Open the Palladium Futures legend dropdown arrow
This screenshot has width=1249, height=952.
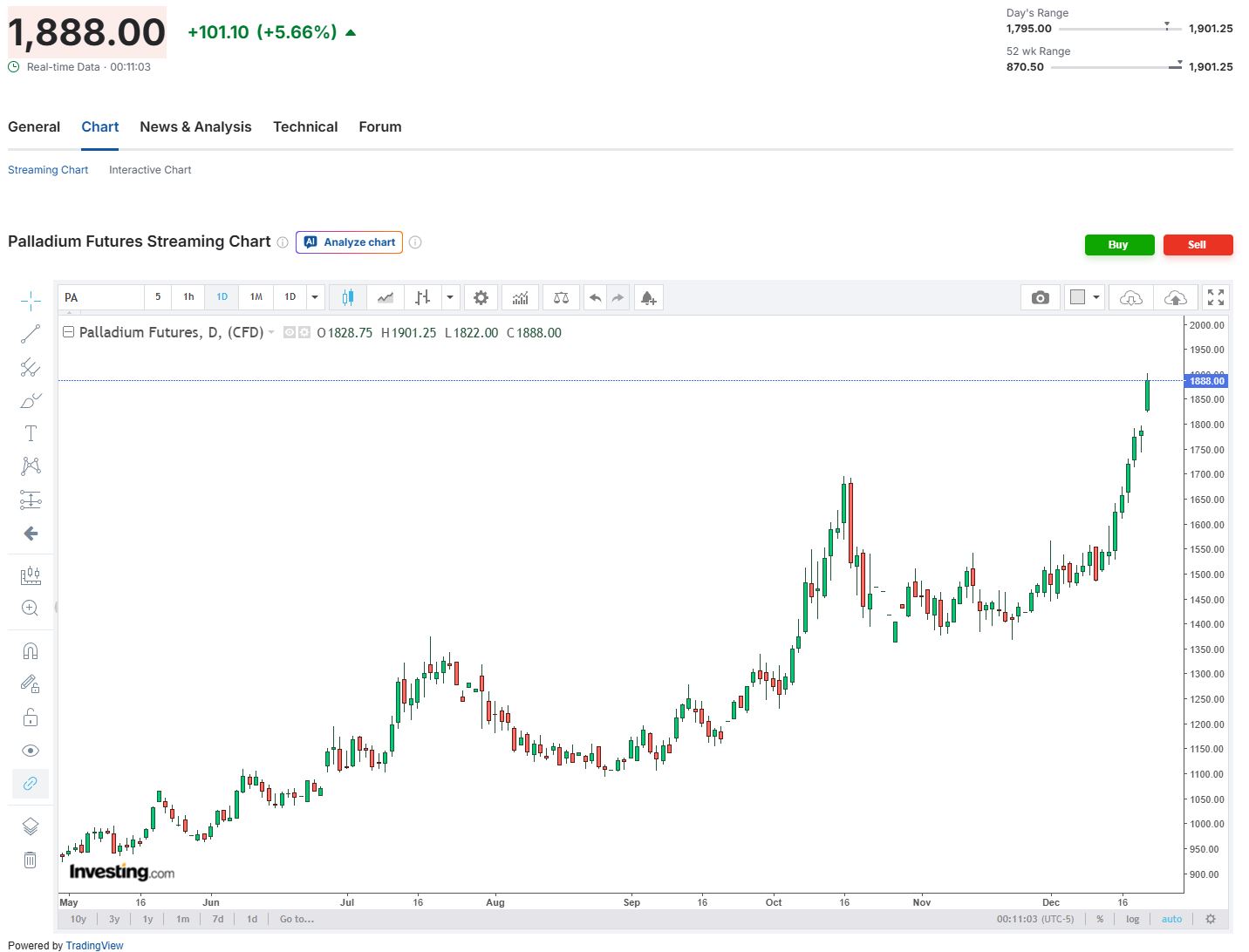271,333
